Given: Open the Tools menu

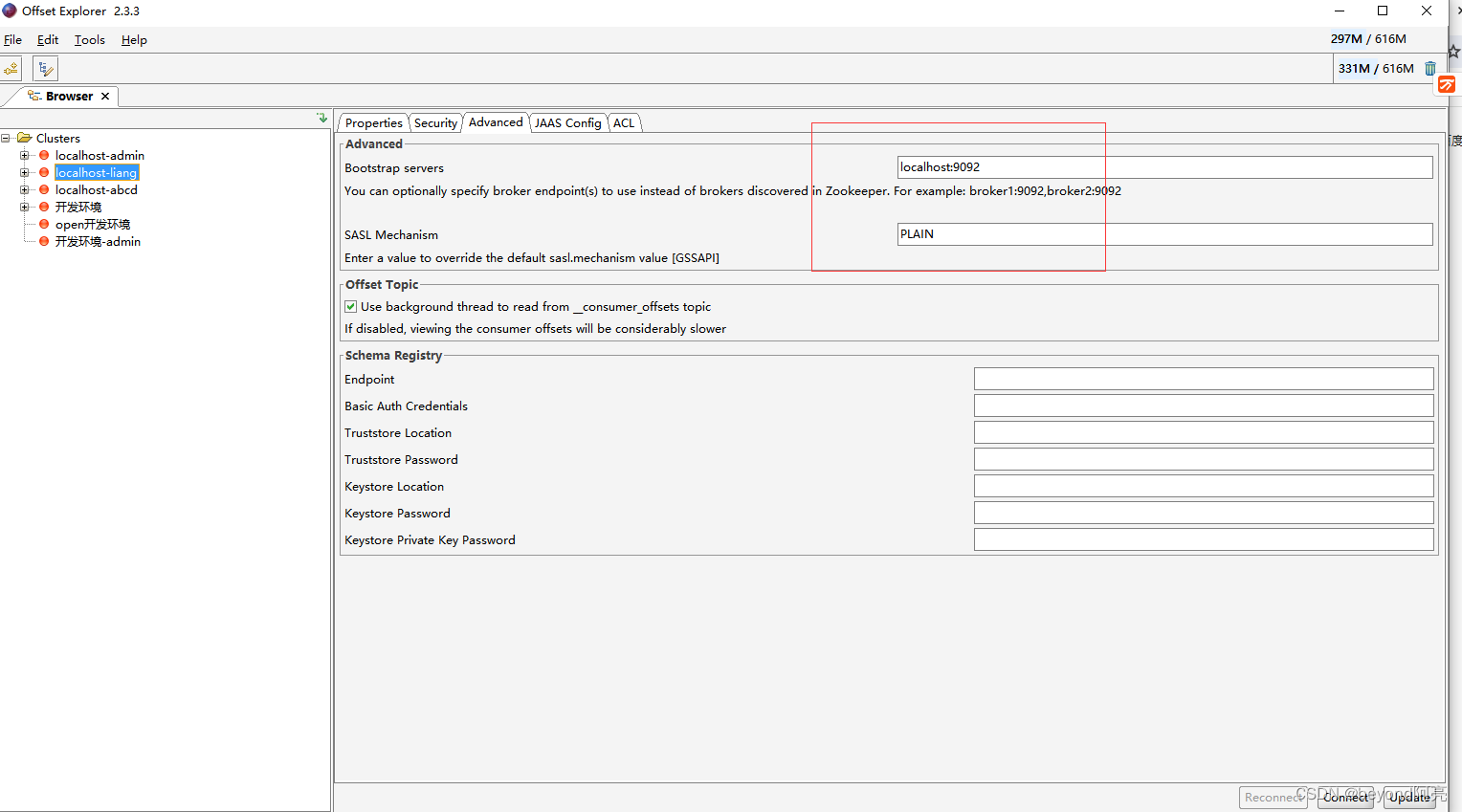Looking at the screenshot, I should tap(90, 39).
